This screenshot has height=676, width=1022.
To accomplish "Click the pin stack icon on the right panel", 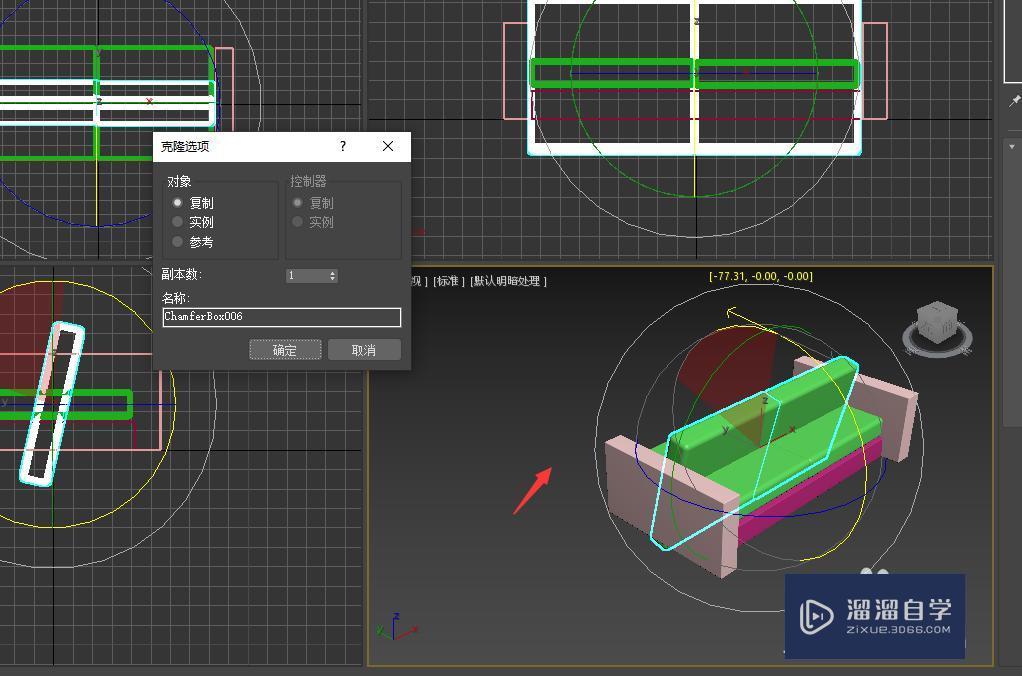I will pos(1014,103).
